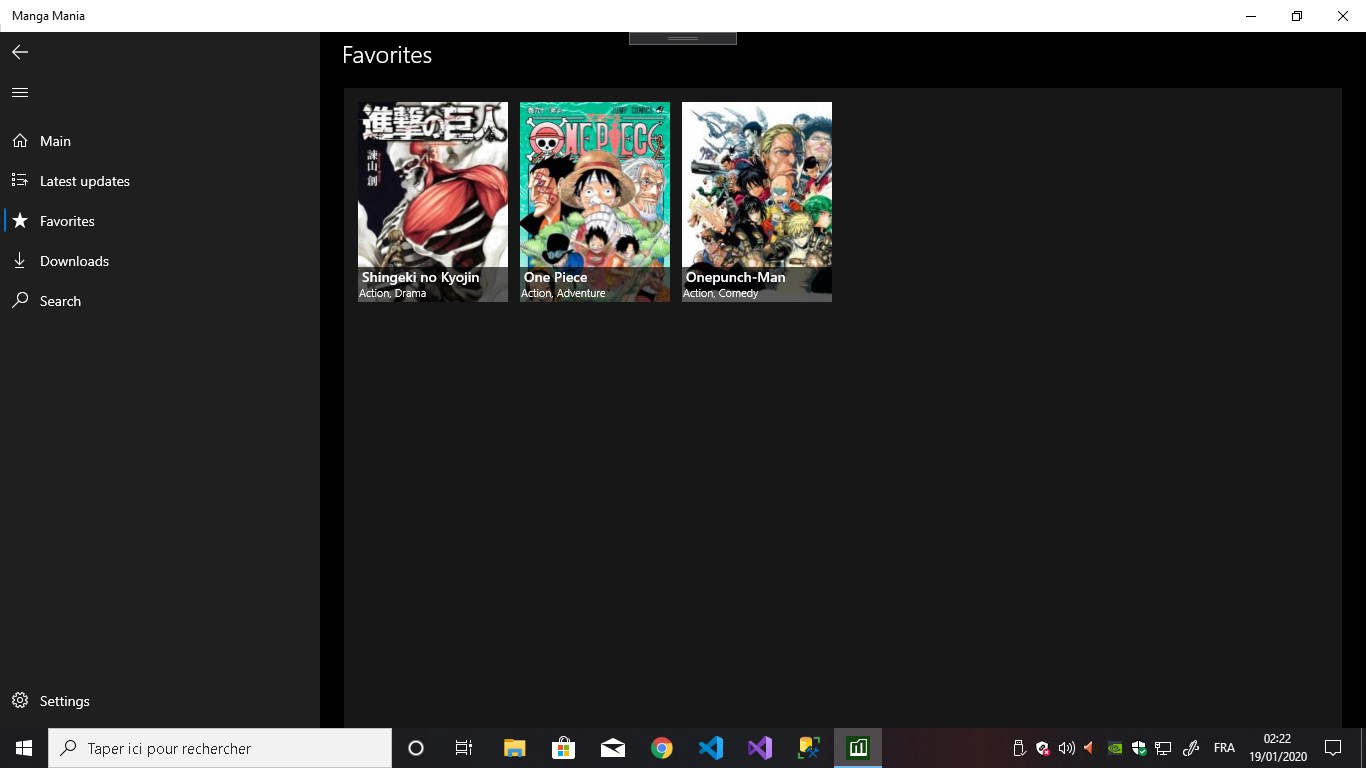Minimize the Manga Mania window

(x=1251, y=16)
